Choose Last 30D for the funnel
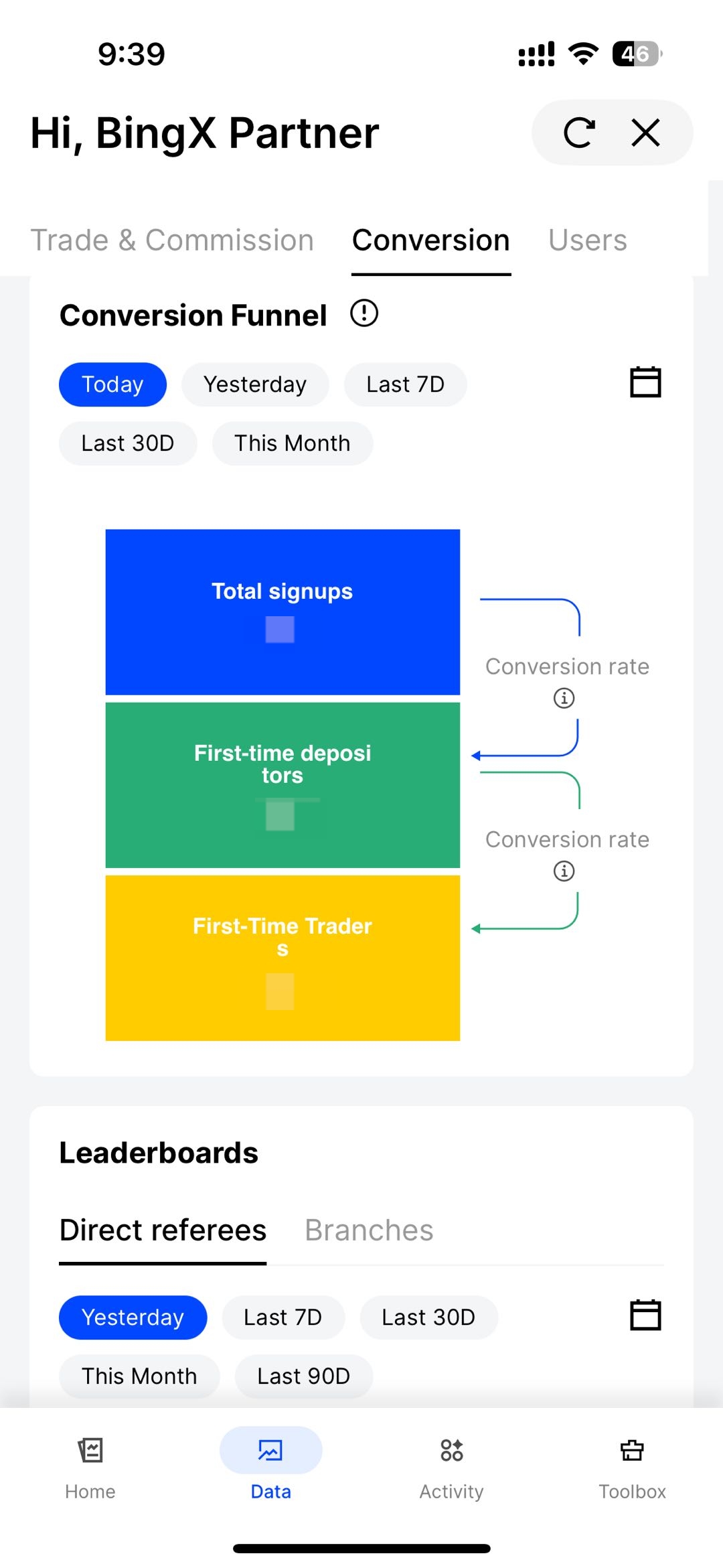Image resolution: width=723 pixels, height=1568 pixels. [128, 443]
